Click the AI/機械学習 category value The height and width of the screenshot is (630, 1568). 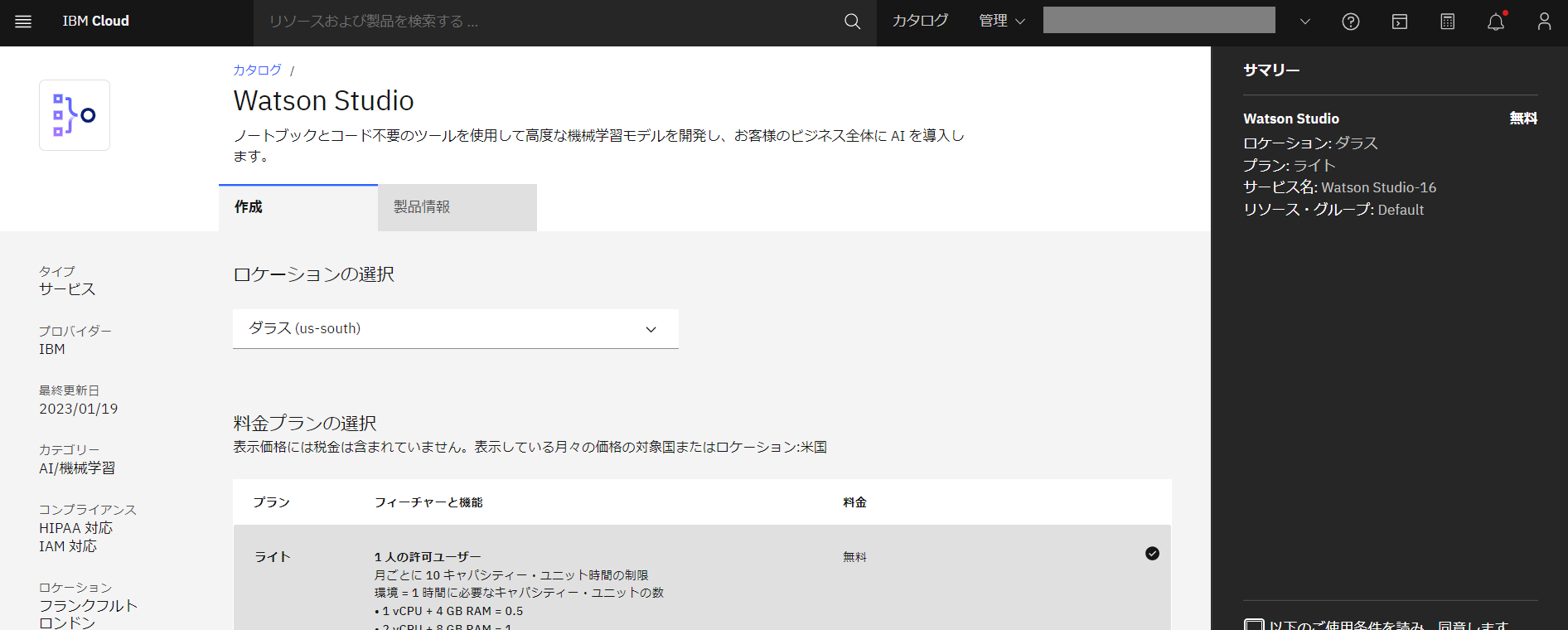tap(77, 468)
